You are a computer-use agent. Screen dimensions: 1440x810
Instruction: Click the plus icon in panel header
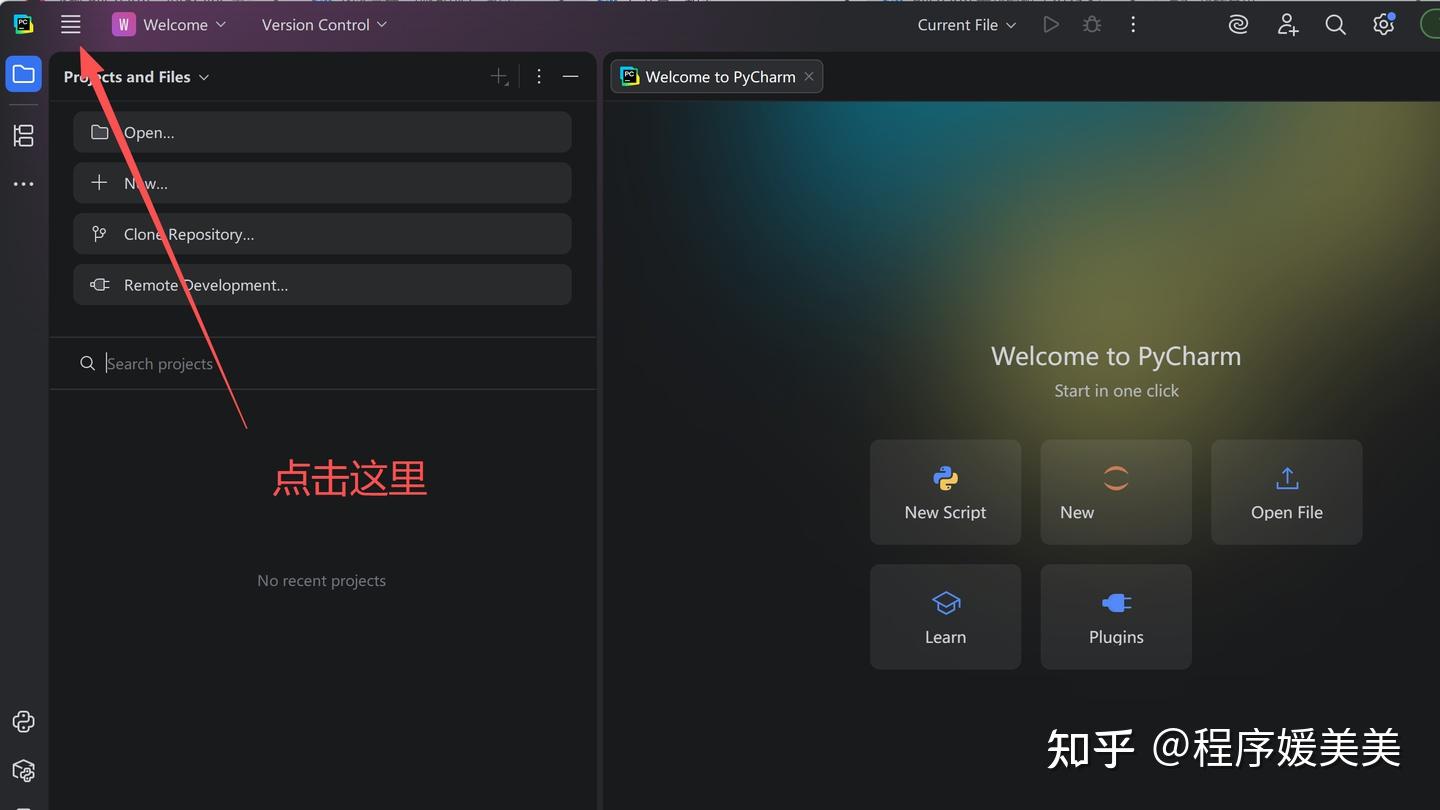[499, 77]
